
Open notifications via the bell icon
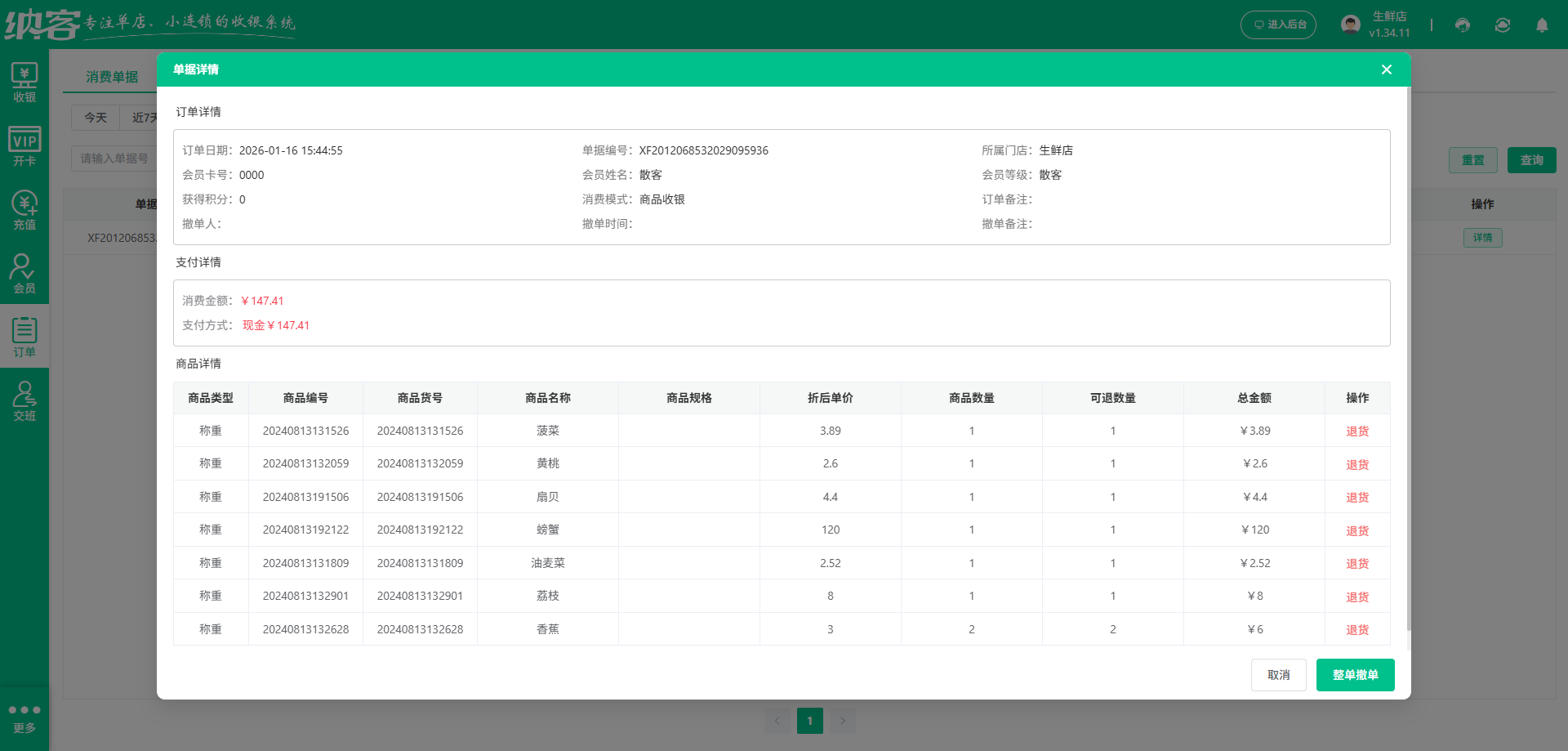tap(1542, 25)
